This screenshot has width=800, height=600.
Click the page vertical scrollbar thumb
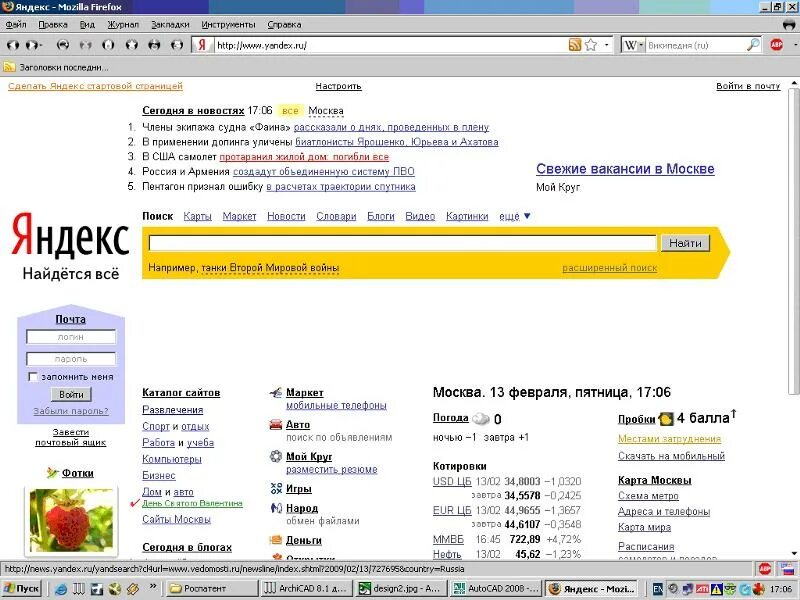794,241
